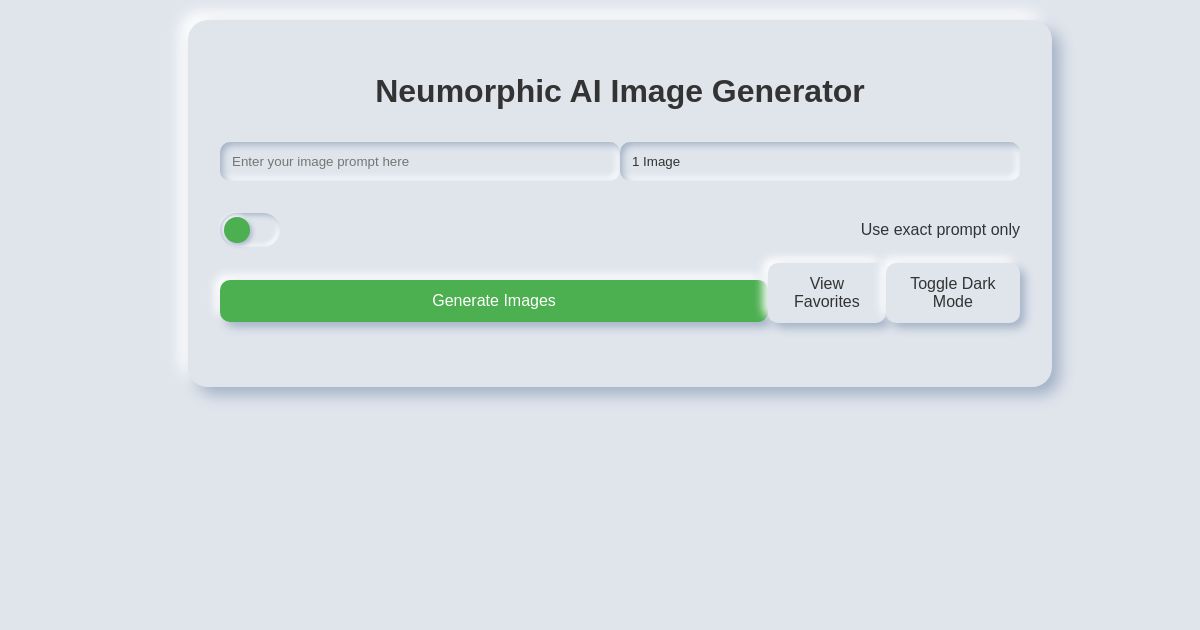
Task: Enable "Use exact prompt only" option
Action: click(250, 230)
